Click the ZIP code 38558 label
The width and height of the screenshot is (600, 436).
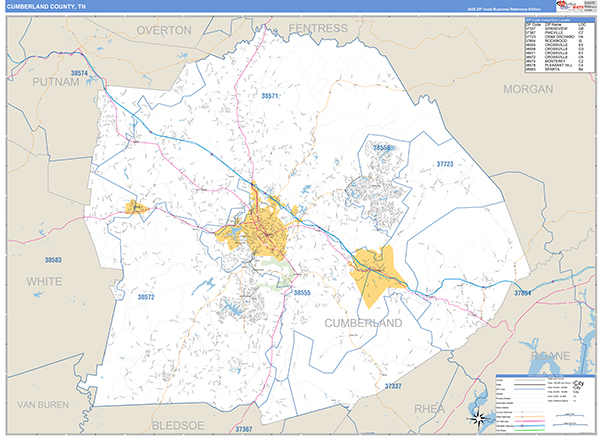coord(382,148)
